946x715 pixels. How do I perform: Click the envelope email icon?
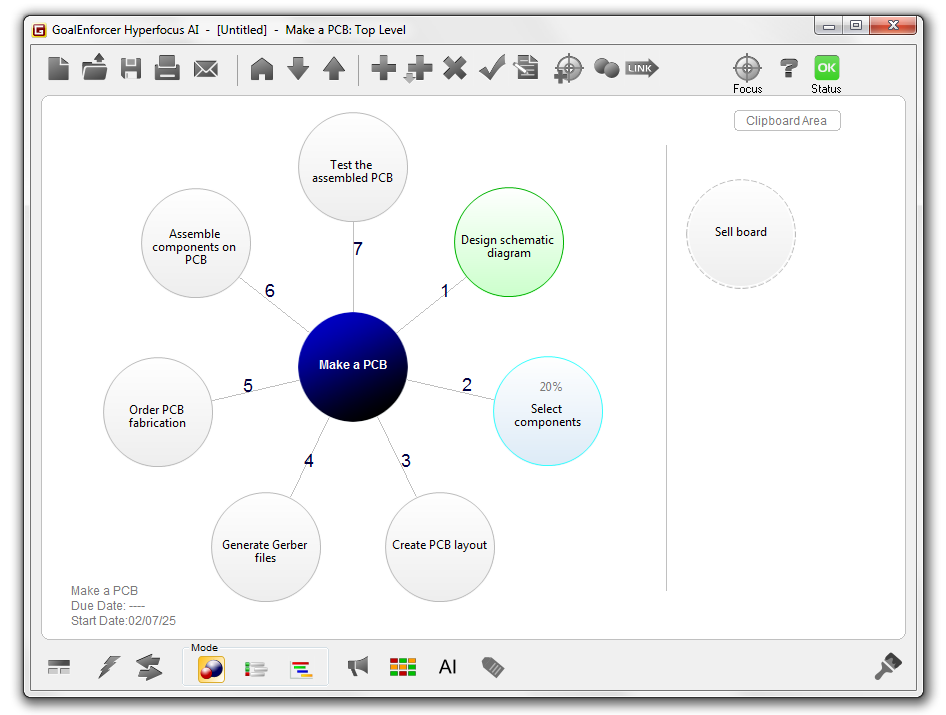(206, 69)
